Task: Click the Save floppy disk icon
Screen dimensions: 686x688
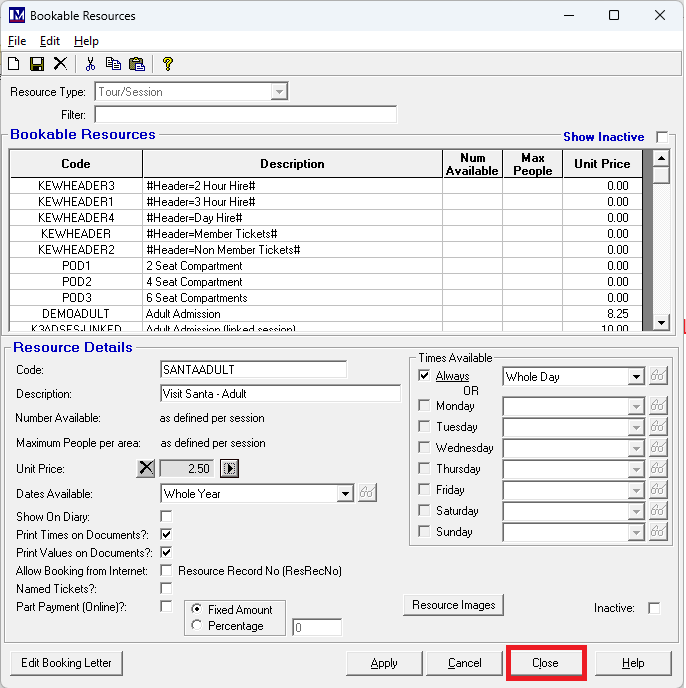Action: [37, 63]
